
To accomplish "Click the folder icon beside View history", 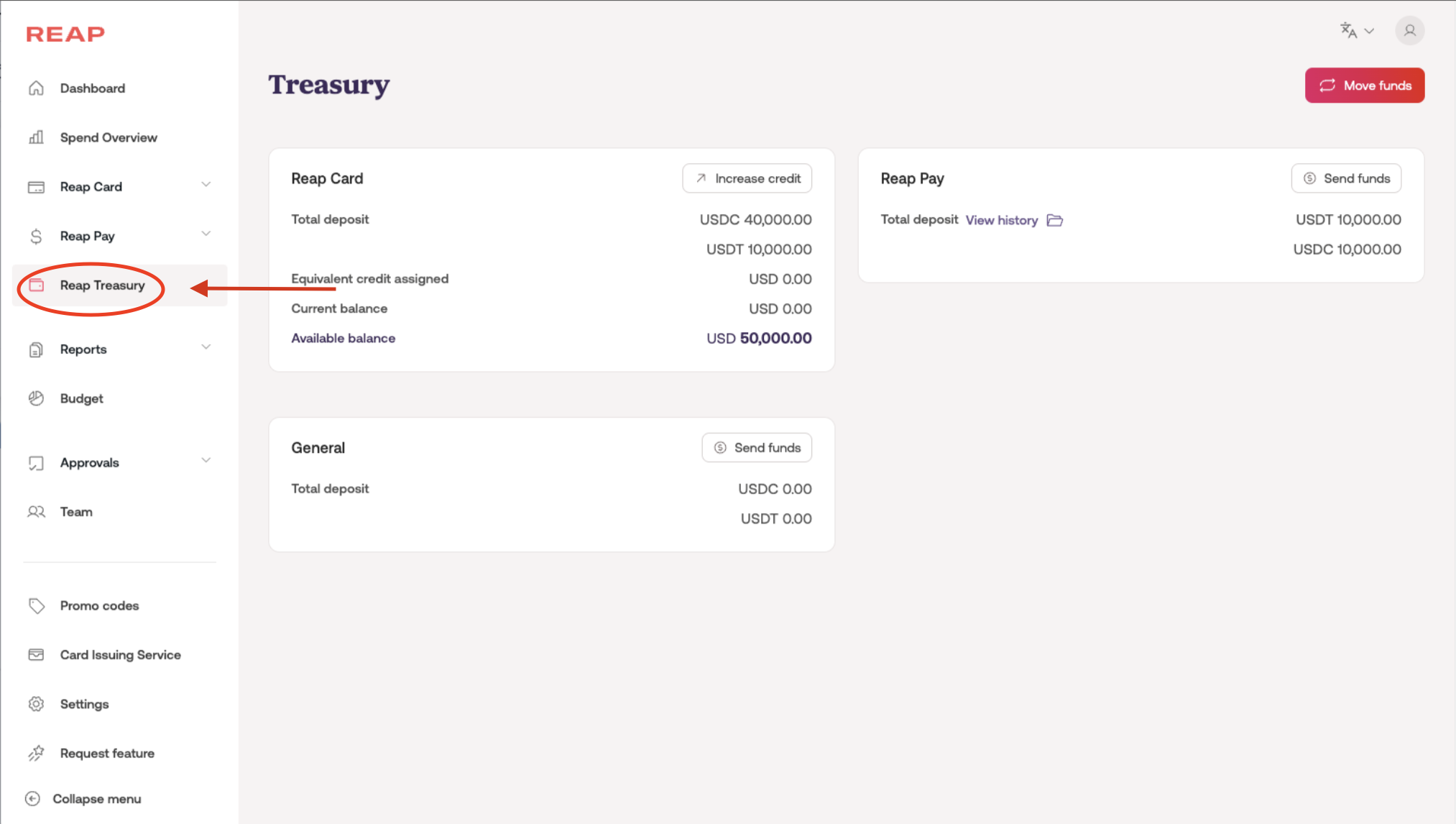I will [x=1054, y=220].
